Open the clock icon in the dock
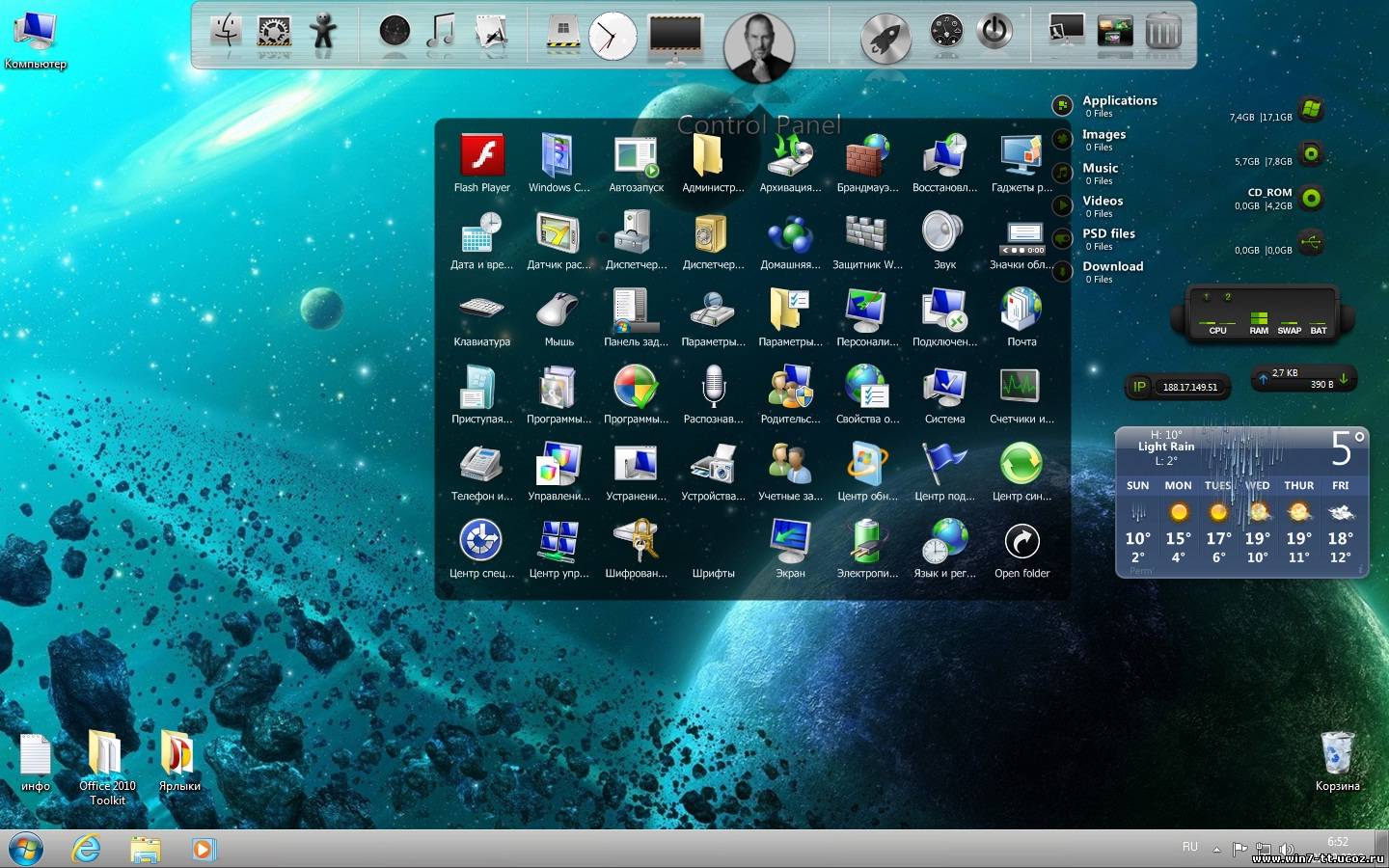Viewport: 1389px width, 868px height. pos(613,36)
